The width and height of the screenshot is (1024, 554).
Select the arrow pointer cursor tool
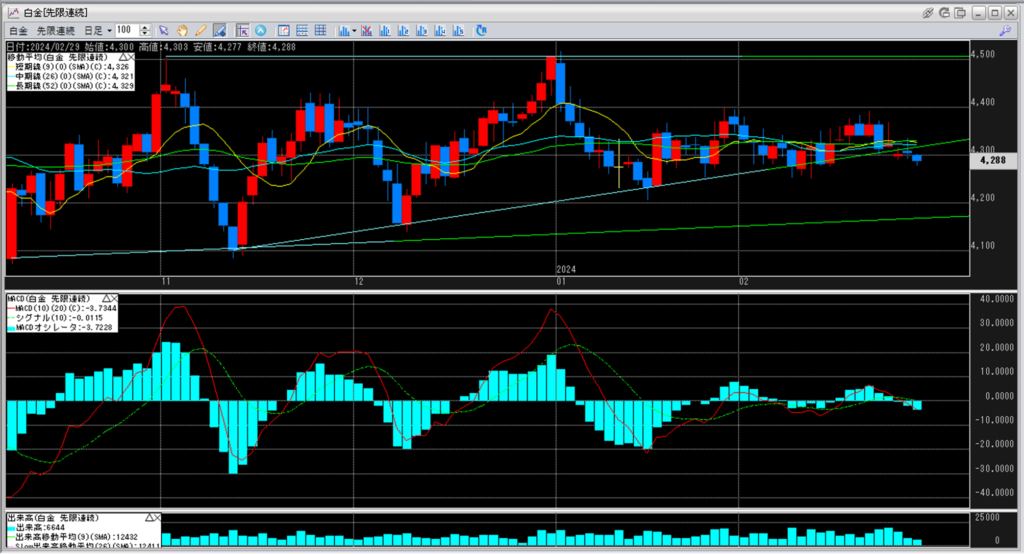163,31
